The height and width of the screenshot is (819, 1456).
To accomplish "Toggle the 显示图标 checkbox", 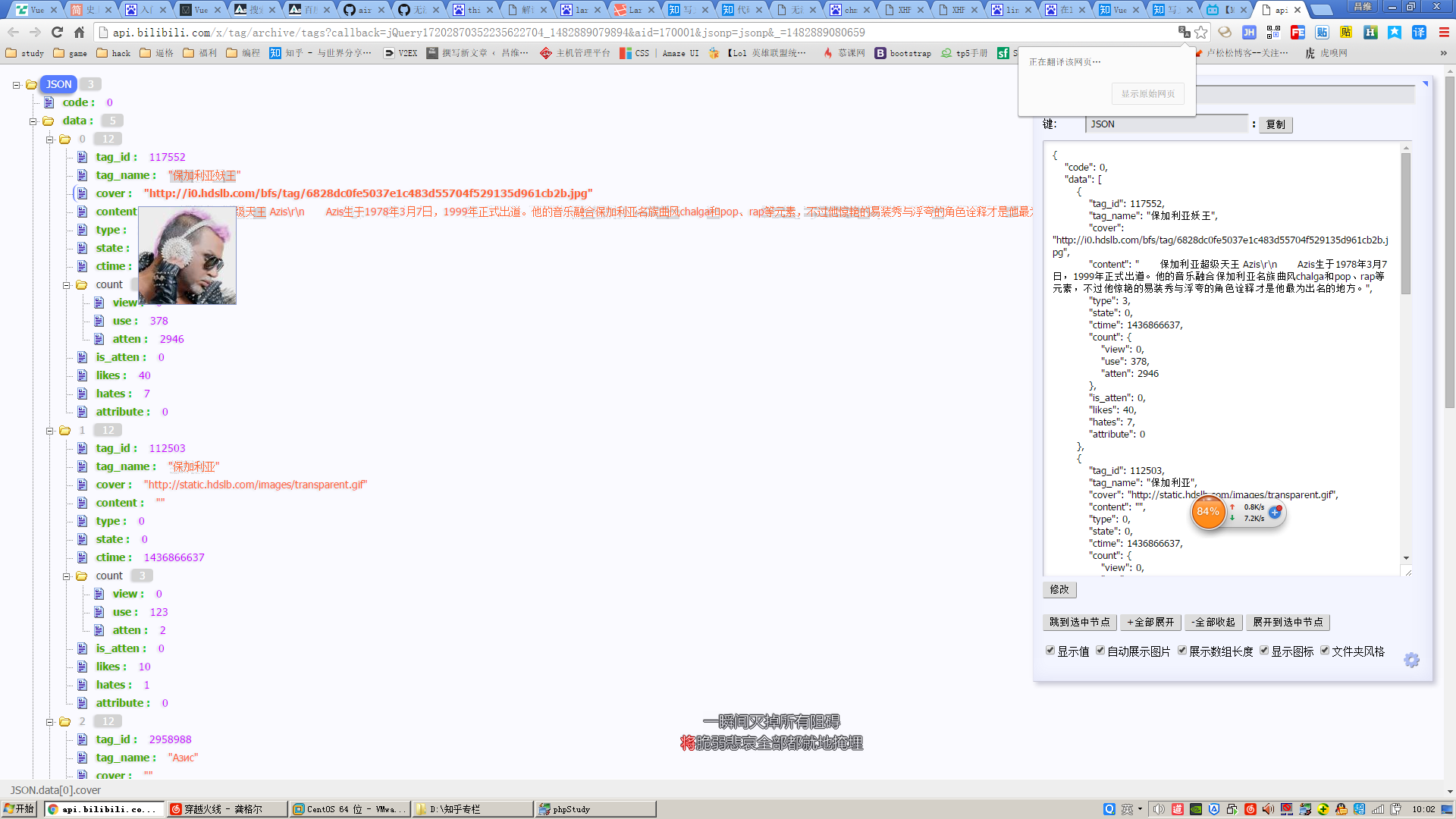I will click(1264, 651).
